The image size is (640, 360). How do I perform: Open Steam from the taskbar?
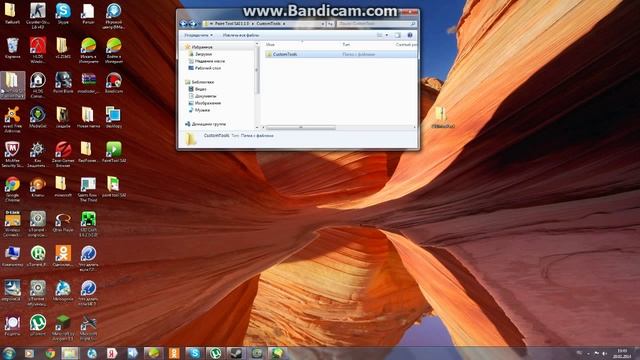236,353
